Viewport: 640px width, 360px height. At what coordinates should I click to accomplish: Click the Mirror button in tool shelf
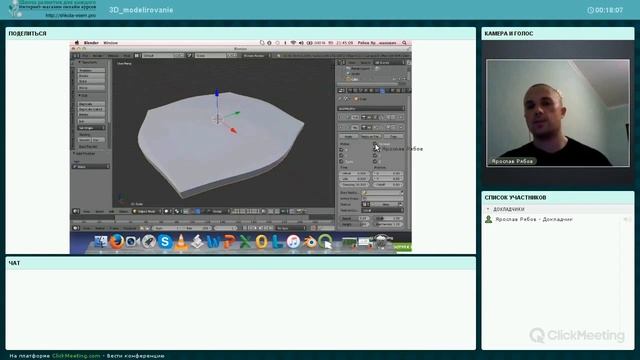tap(91, 88)
